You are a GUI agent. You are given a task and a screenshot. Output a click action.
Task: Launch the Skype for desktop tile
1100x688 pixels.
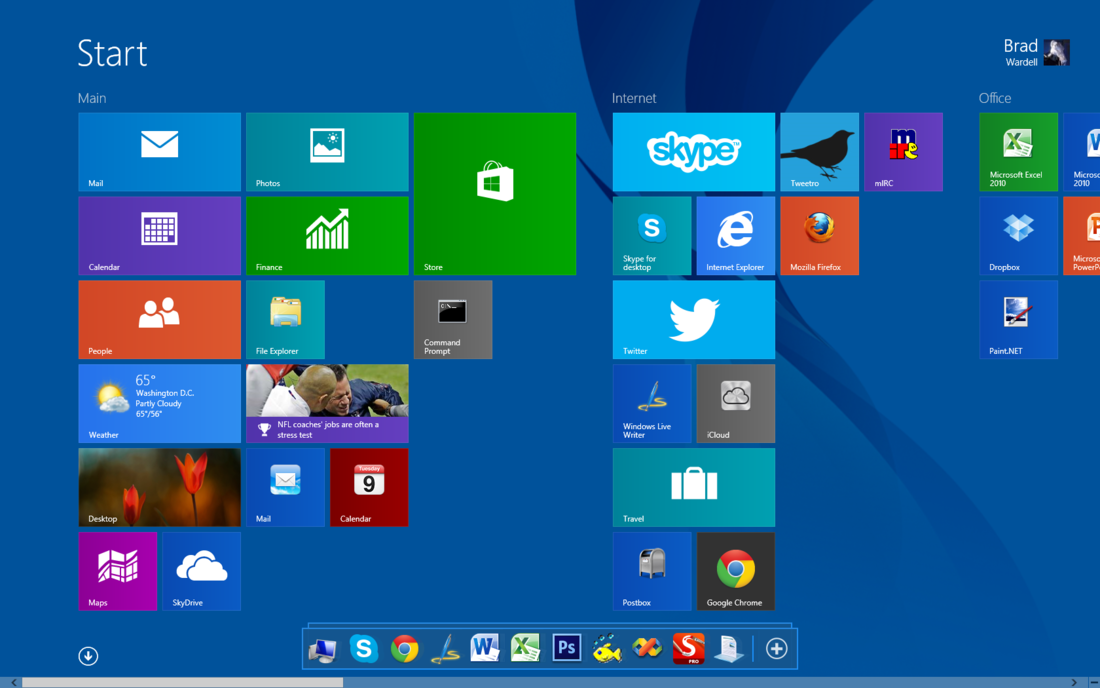click(652, 236)
